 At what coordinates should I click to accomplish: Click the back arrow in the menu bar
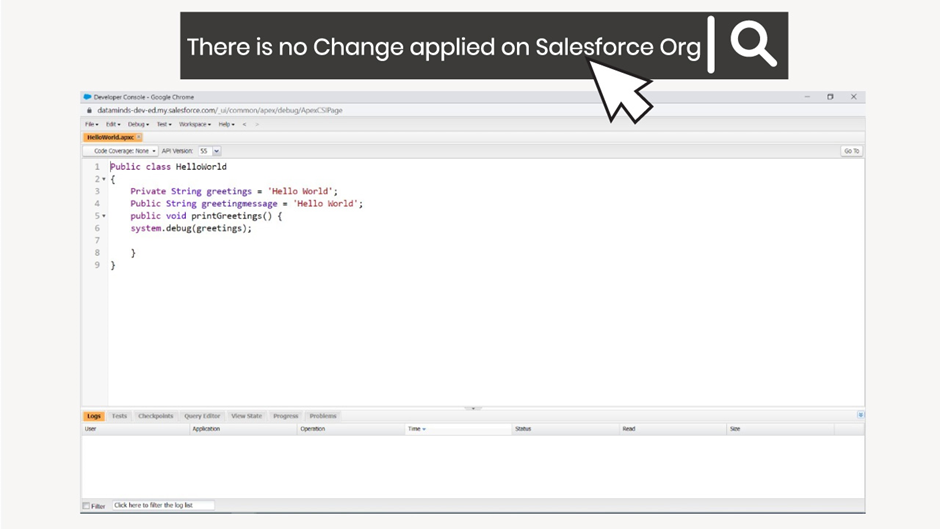pos(244,124)
